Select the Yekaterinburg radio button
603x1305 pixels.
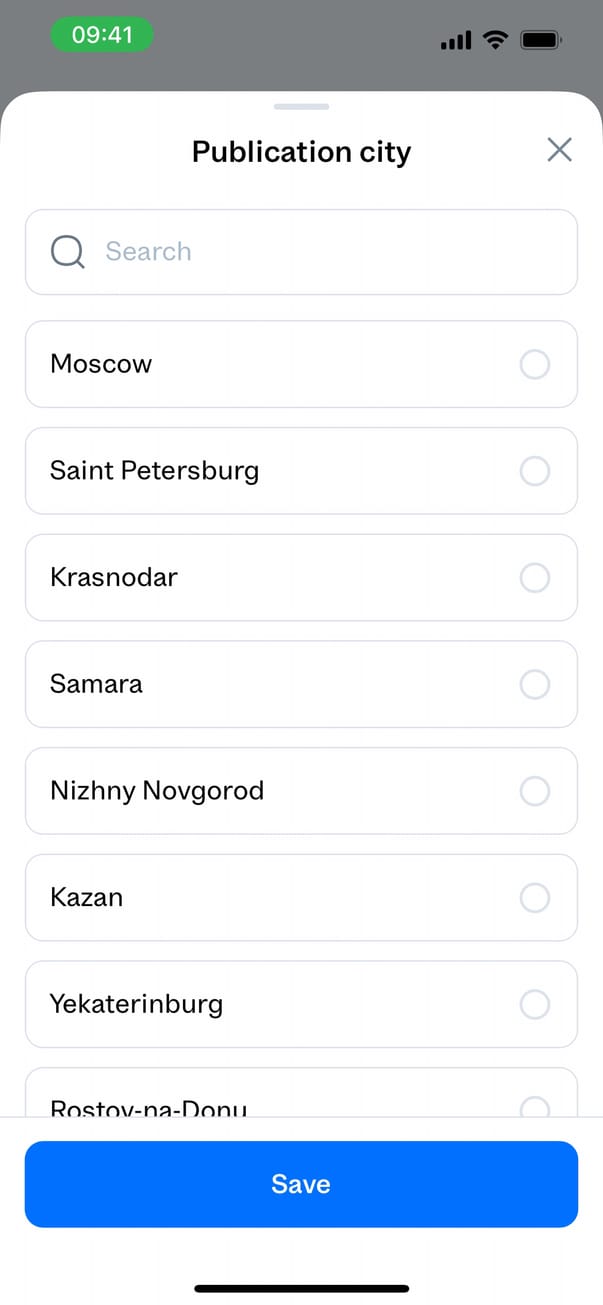[535, 1004]
